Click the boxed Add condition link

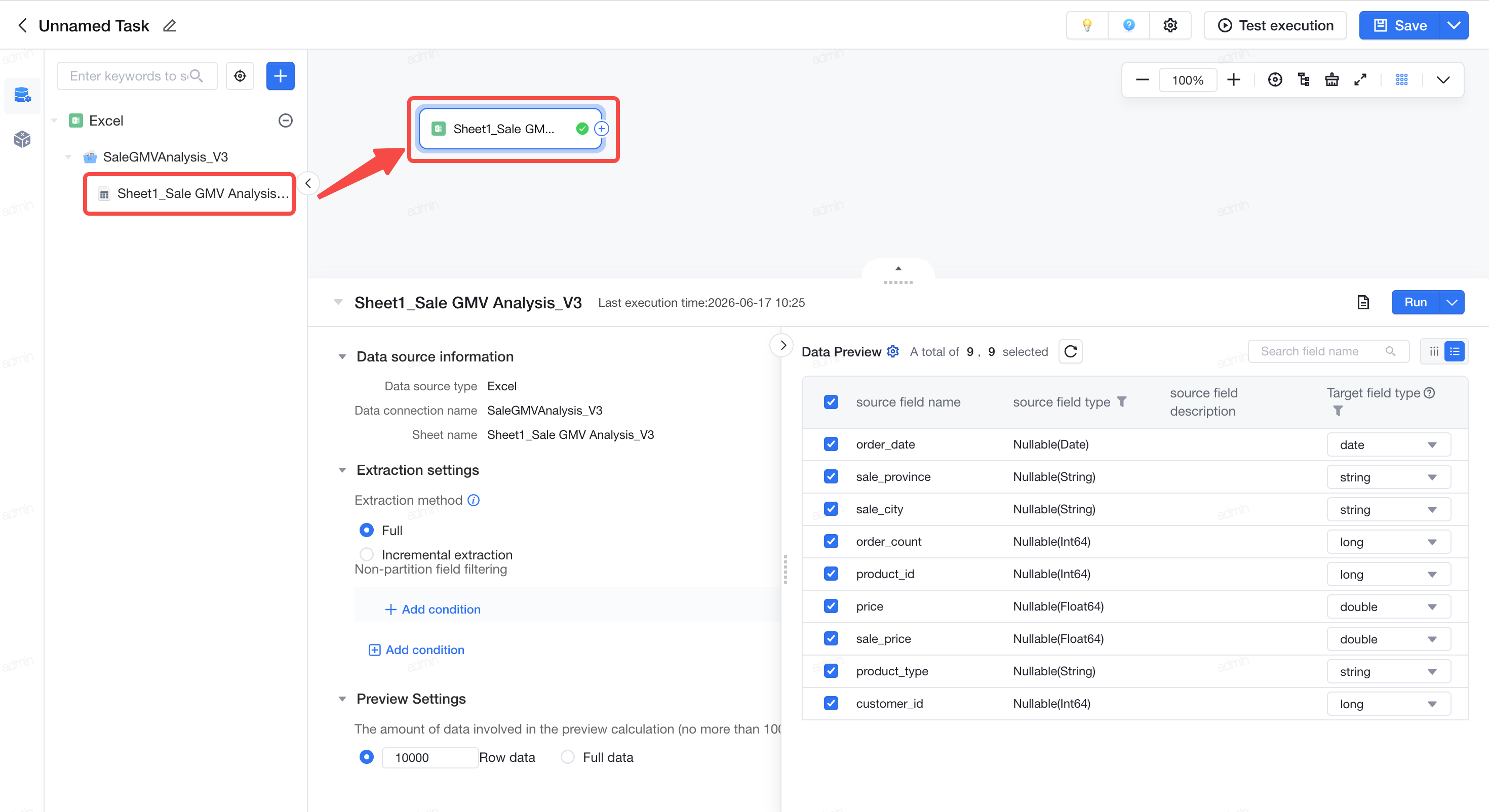point(416,649)
